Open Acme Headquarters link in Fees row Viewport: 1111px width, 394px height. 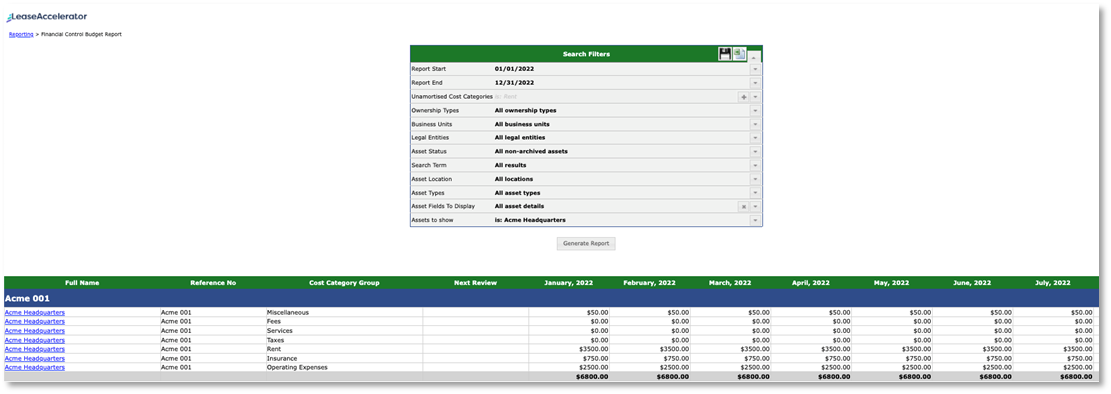pyautogui.click(x=35, y=321)
